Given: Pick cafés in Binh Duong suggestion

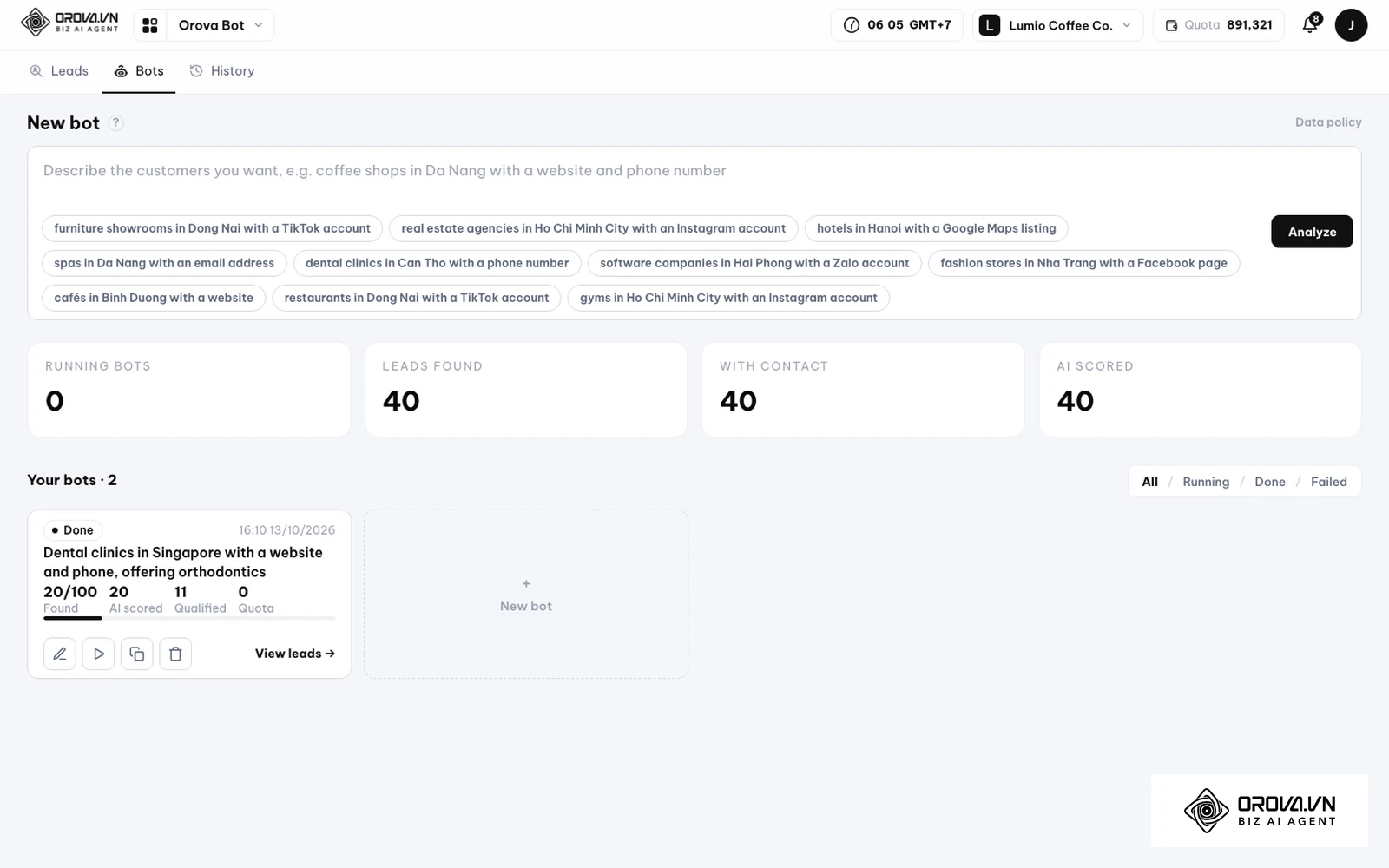Looking at the screenshot, I should (x=154, y=298).
